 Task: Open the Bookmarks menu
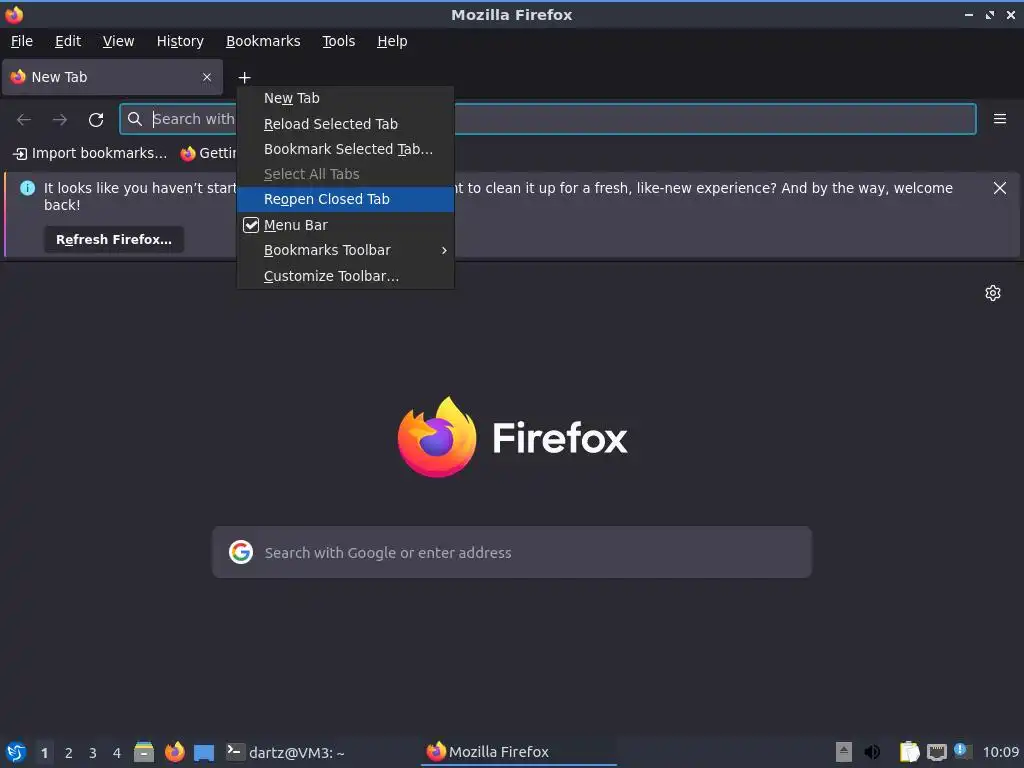click(263, 41)
